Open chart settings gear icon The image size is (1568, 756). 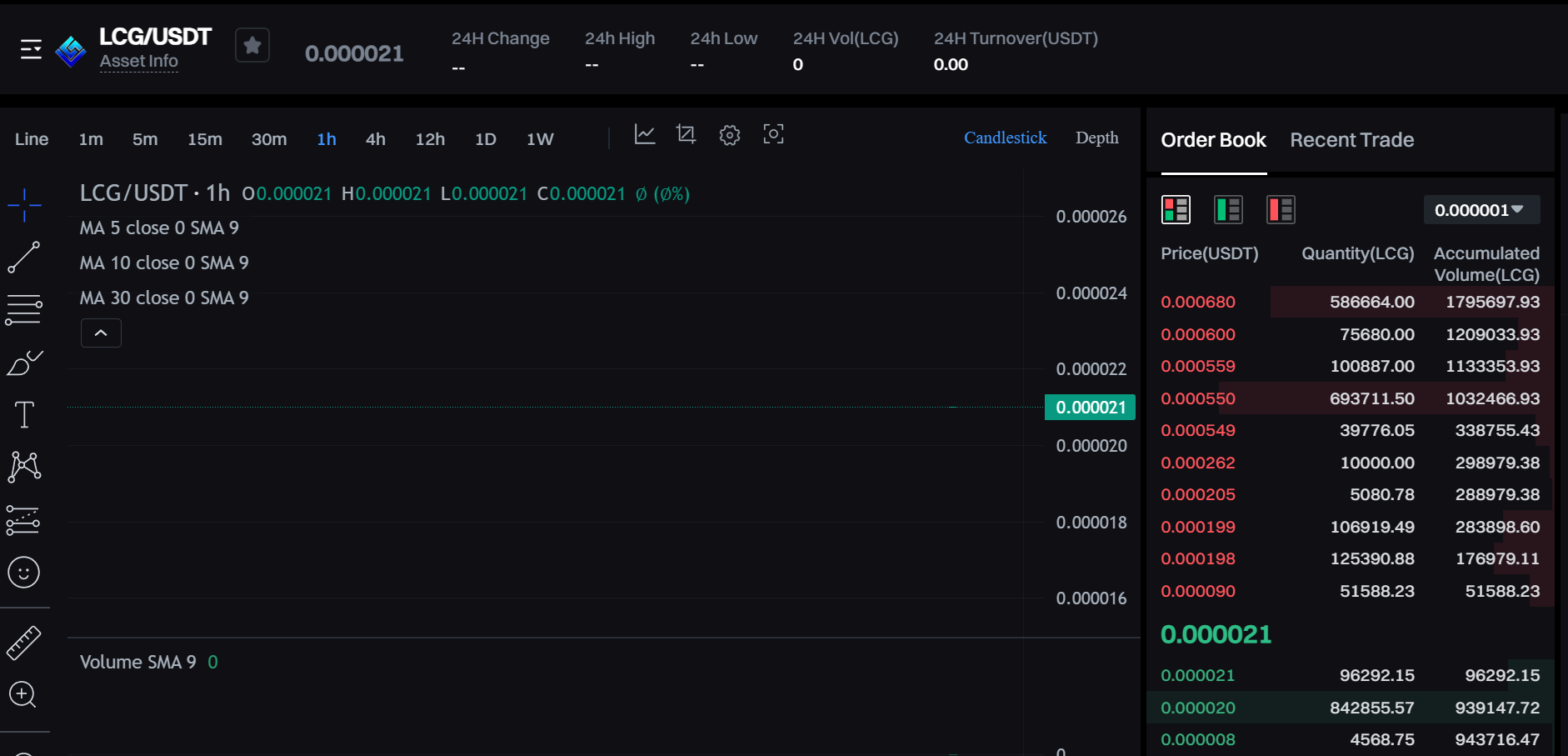730,135
